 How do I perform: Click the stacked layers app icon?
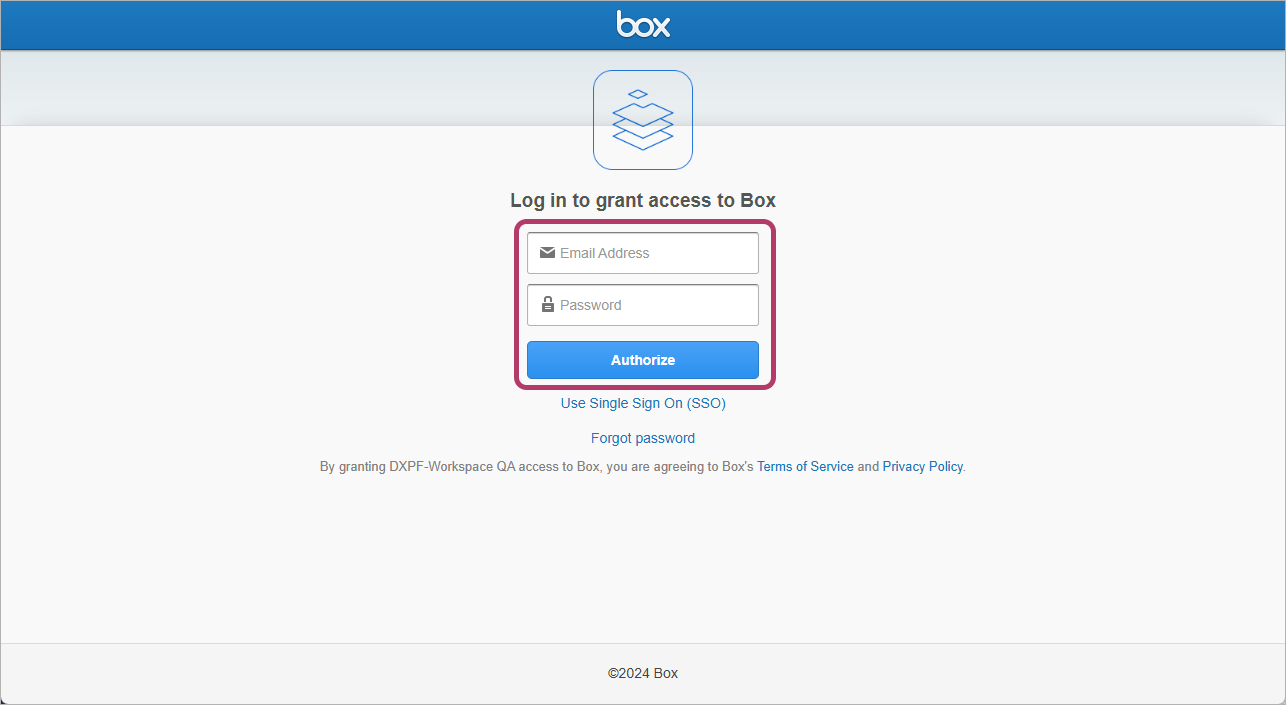(643, 120)
